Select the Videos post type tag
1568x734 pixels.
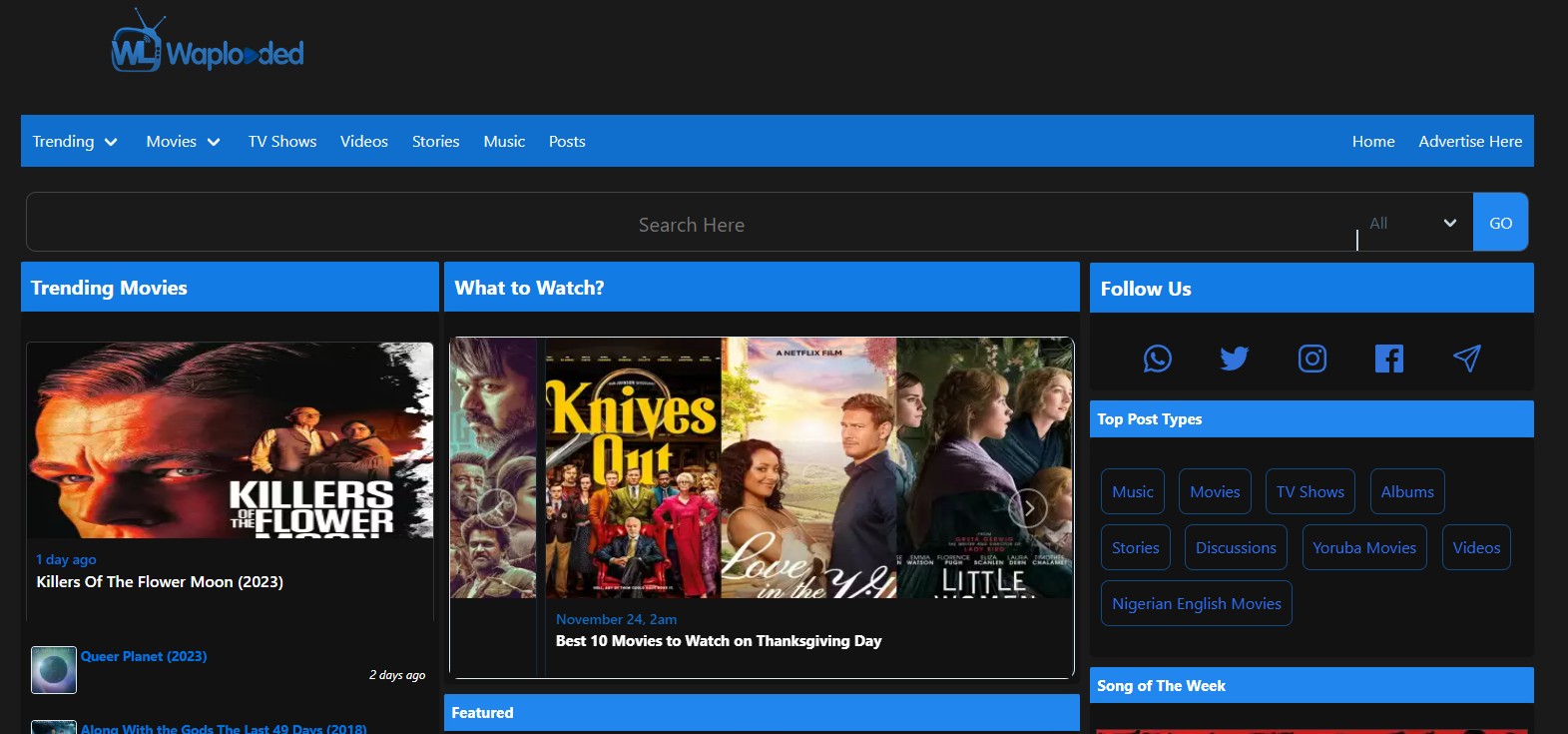pyautogui.click(x=1476, y=547)
